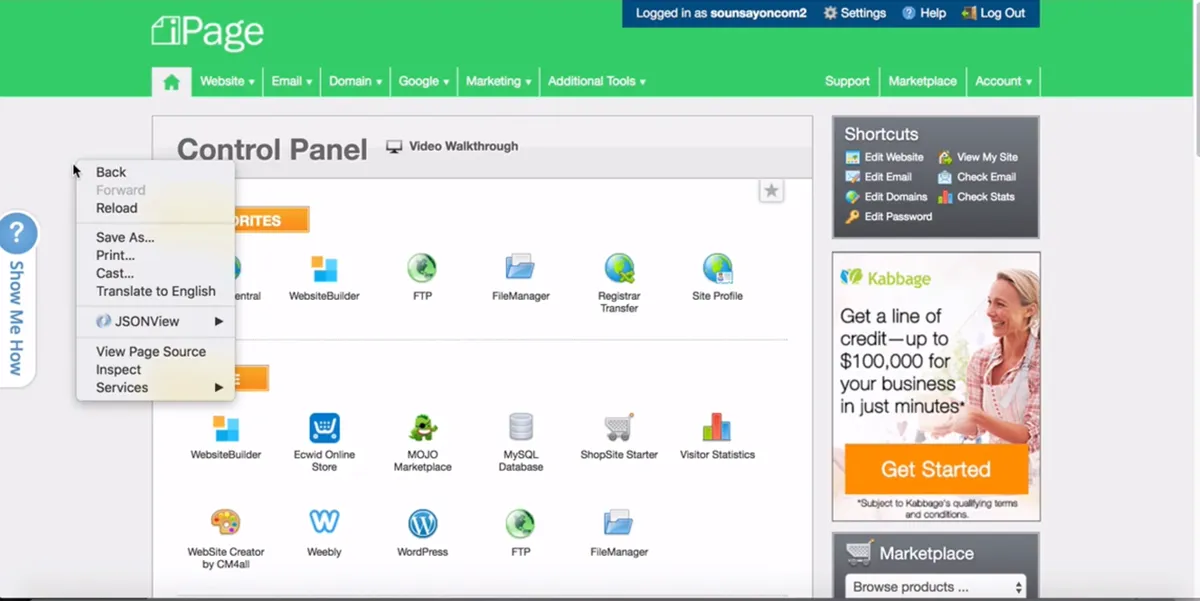
Task: Open the Ecwid Online Store icon
Action: pos(324,428)
